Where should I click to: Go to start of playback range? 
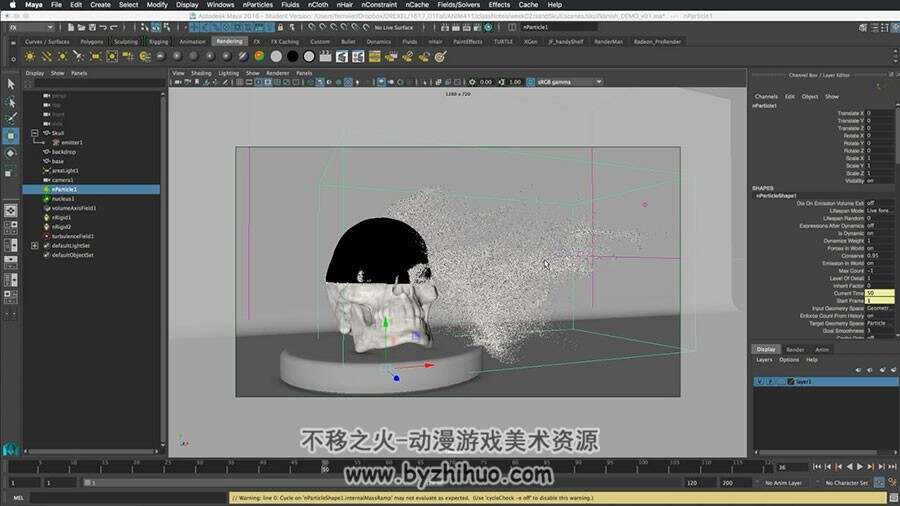click(817, 467)
